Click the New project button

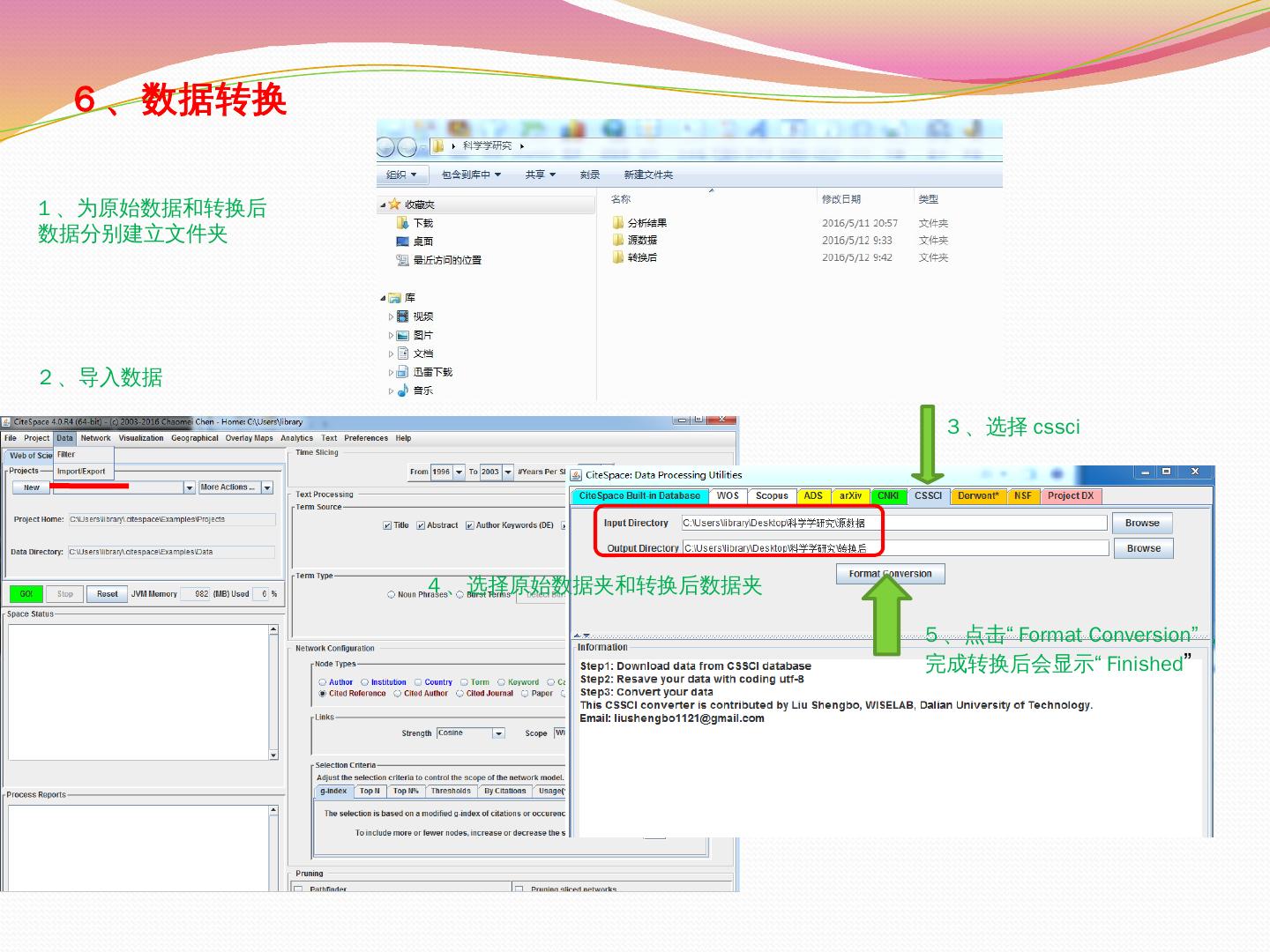tap(31, 487)
